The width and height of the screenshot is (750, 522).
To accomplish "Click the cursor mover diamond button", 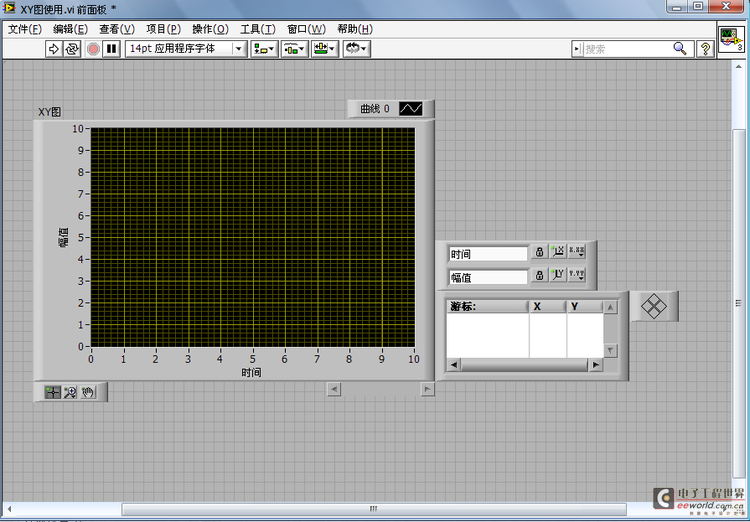I will (654, 306).
